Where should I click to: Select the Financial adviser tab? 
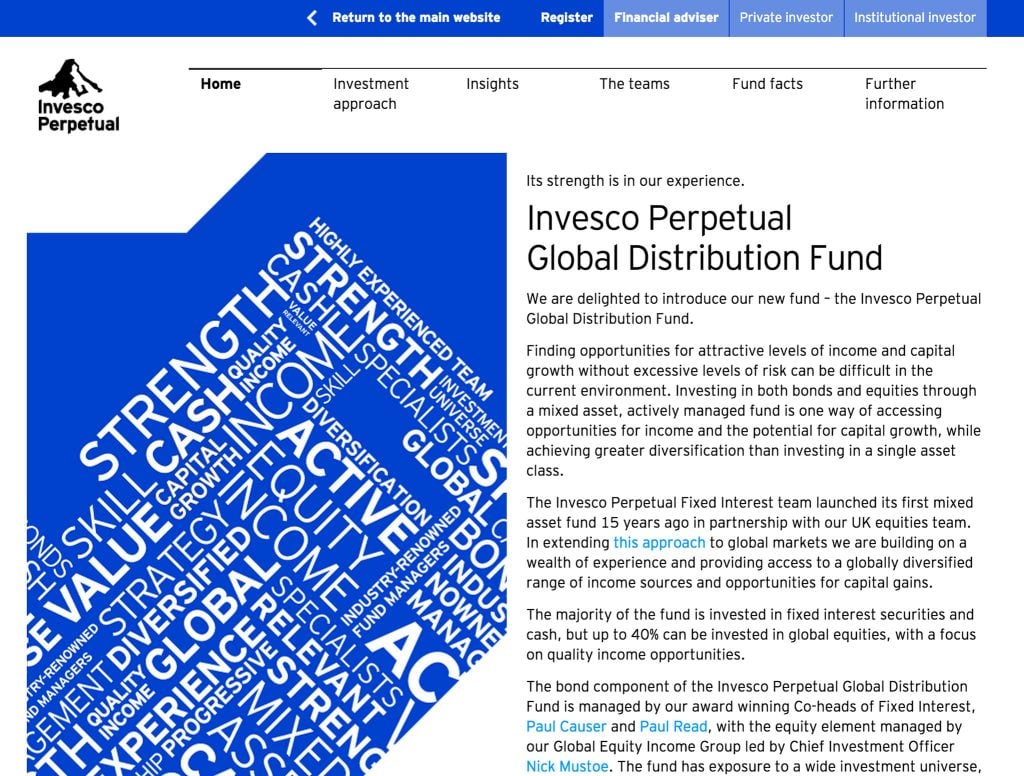click(666, 18)
